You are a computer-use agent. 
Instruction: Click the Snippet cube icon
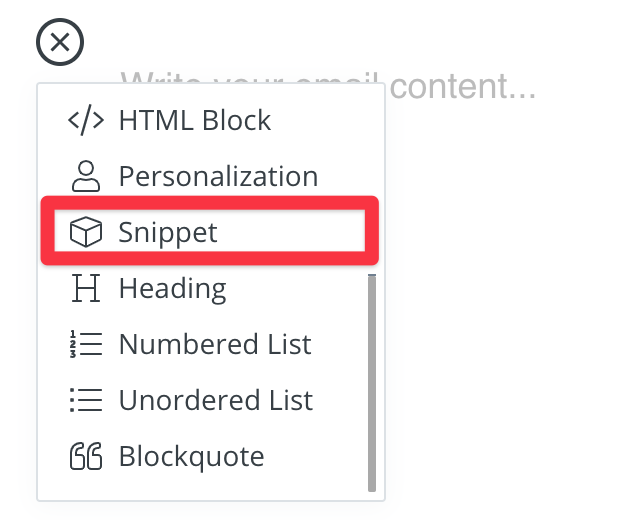click(x=86, y=233)
